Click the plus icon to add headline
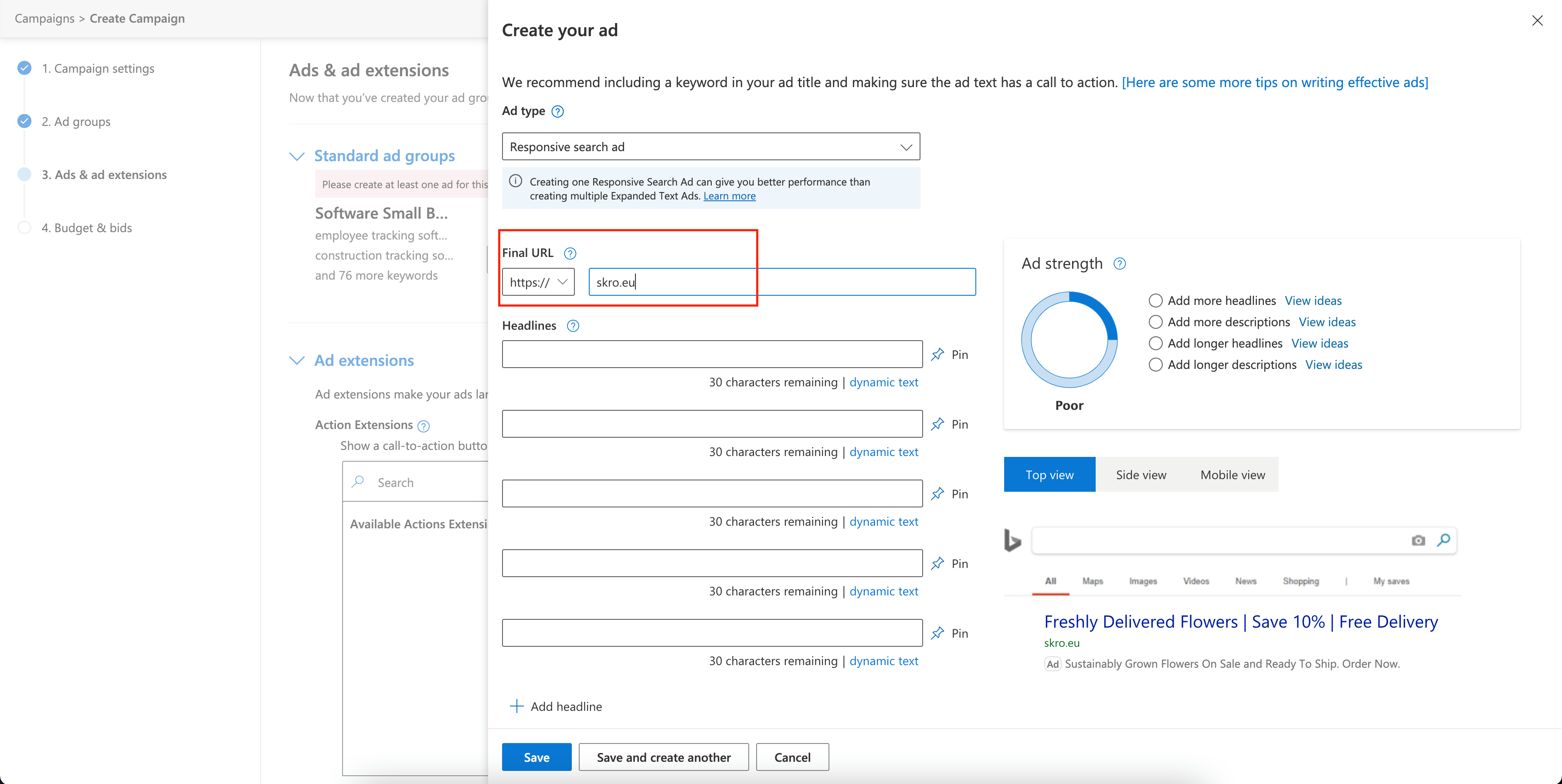The width and height of the screenshot is (1562, 784). point(516,706)
